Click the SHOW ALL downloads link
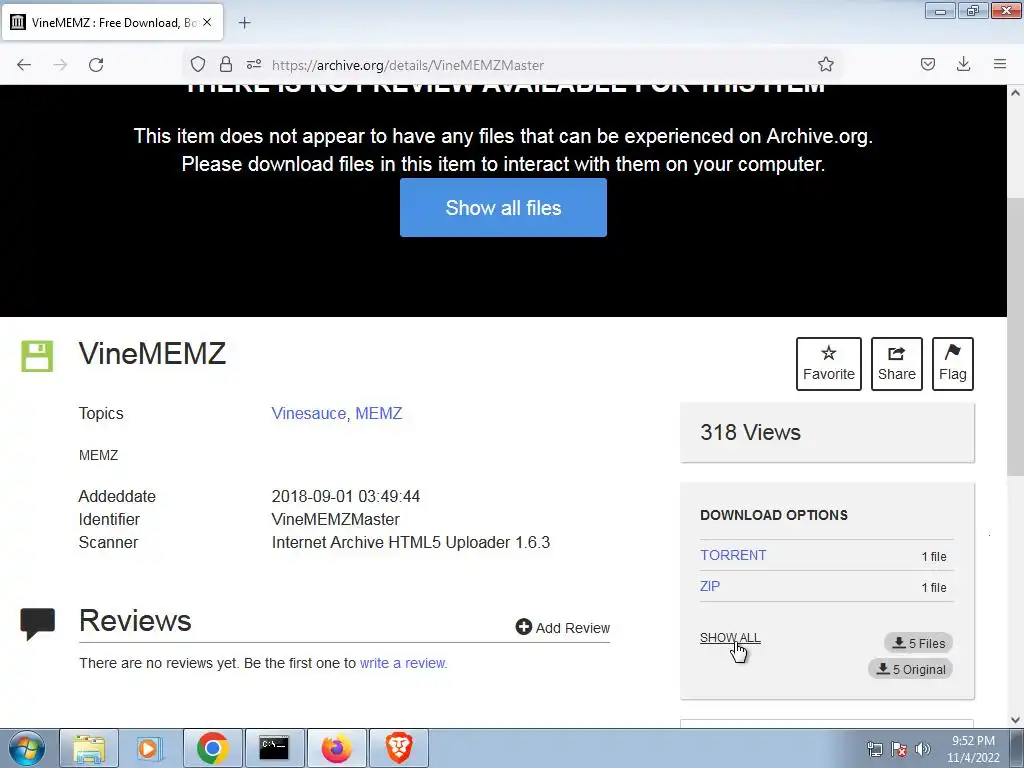The image size is (1024, 768). click(730, 637)
